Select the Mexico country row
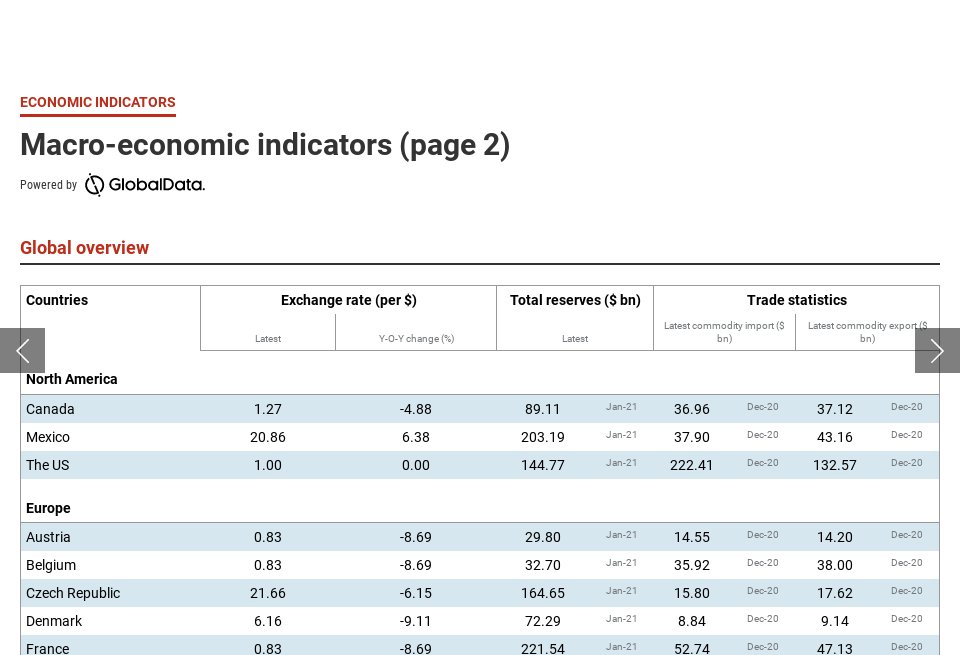Image resolution: width=960 pixels, height=655 pixels. (48, 437)
